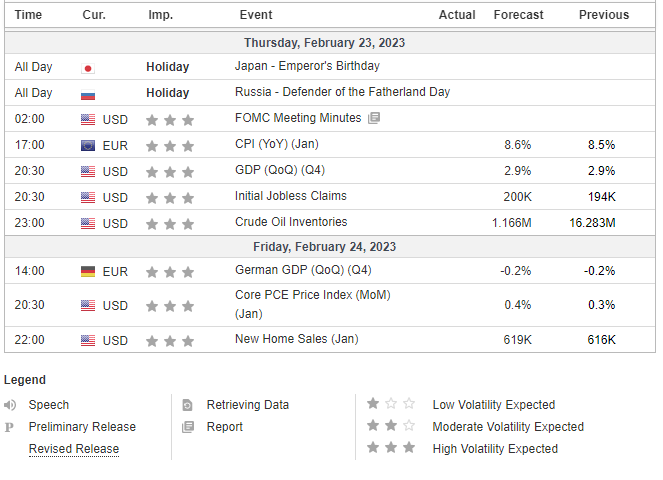The image size is (663, 480).
Task: Click the Speech megaphone icon in legend
Action: pyautogui.click(x=10, y=405)
